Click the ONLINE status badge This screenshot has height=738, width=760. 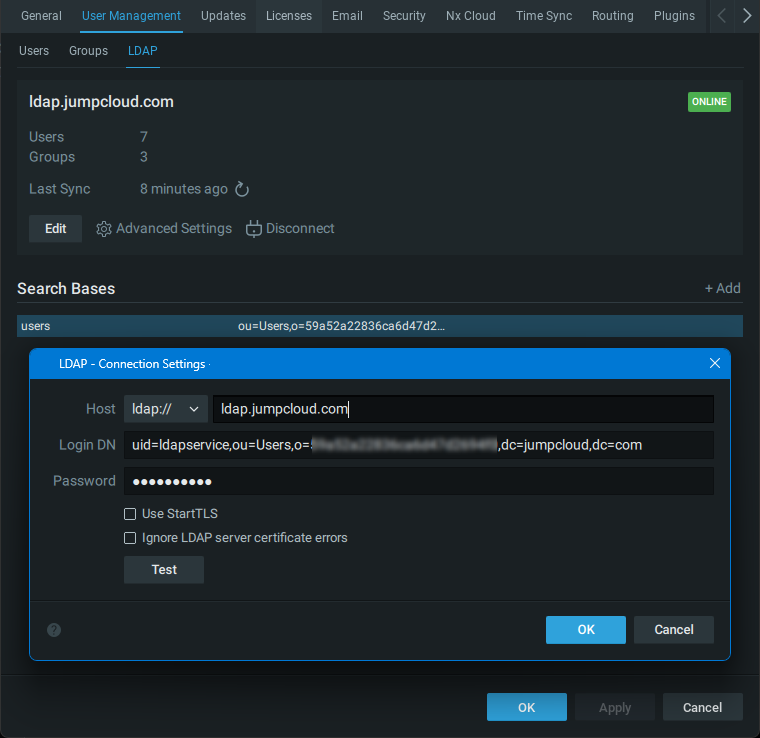[x=709, y=102]
